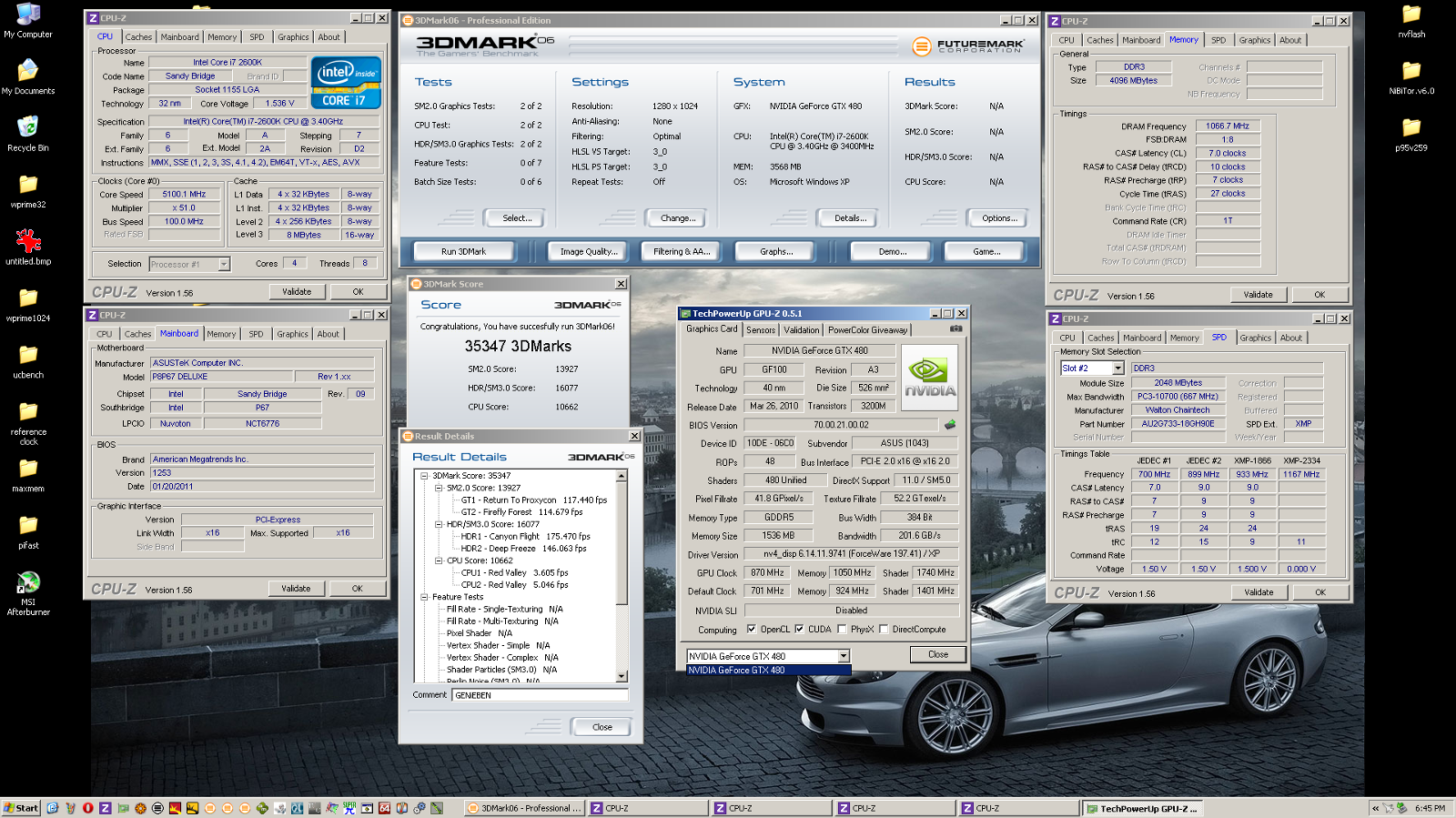The height and width of the screenshot is (818, 1456).
Task: Click GPU-Z screenshot camera icon
Action: tap(956, 328)
